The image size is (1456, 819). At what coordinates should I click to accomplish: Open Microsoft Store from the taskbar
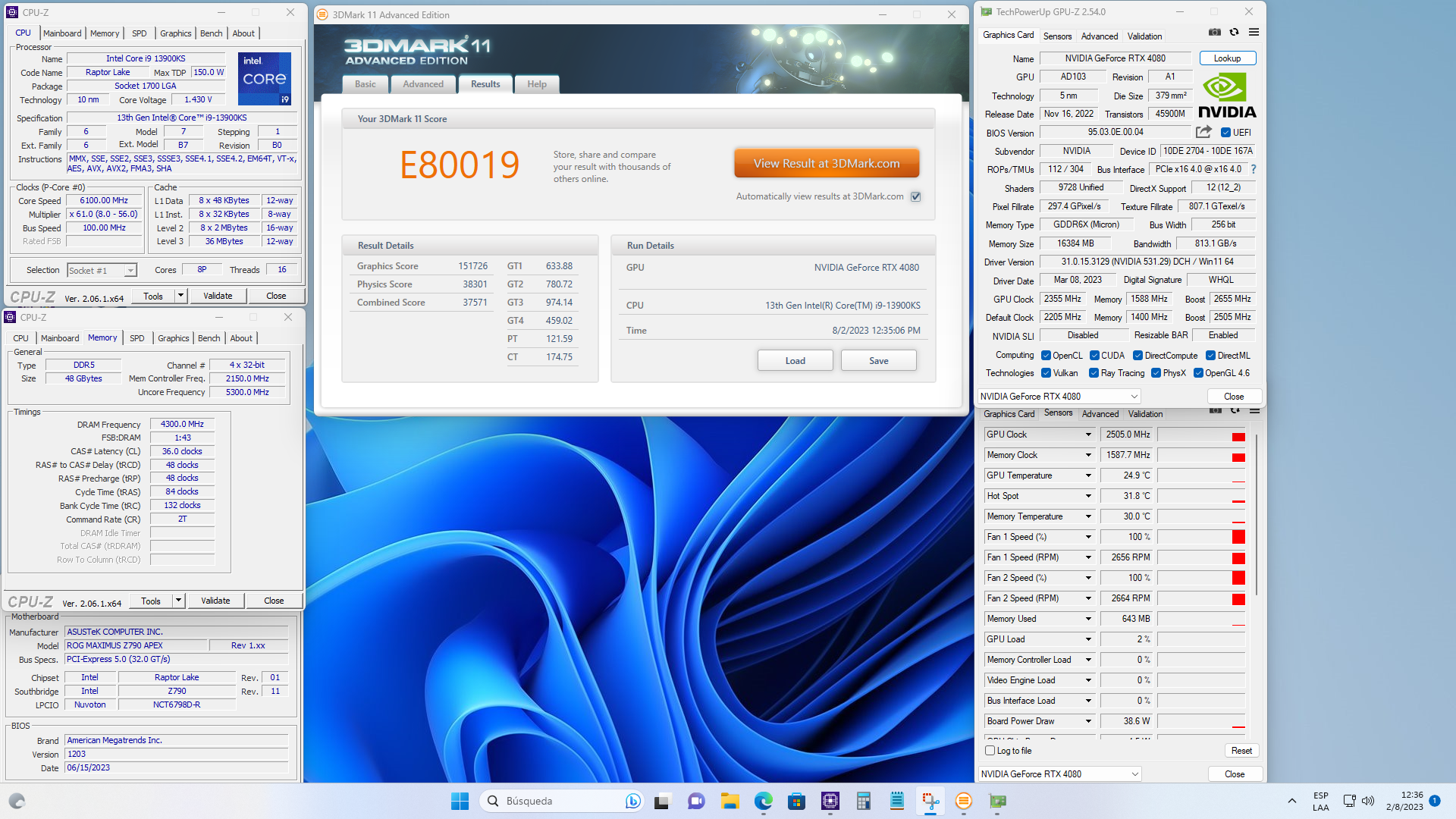pos(796,801)
